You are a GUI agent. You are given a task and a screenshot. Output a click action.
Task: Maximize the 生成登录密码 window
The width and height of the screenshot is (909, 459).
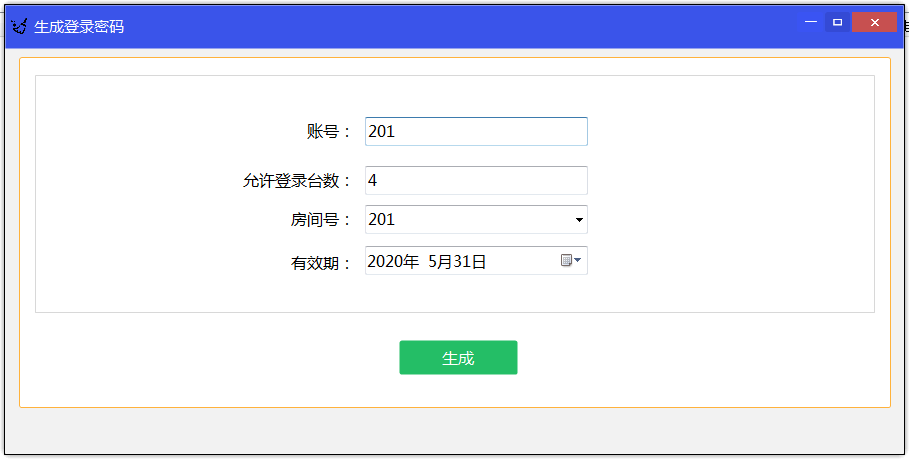coord(837,22)
